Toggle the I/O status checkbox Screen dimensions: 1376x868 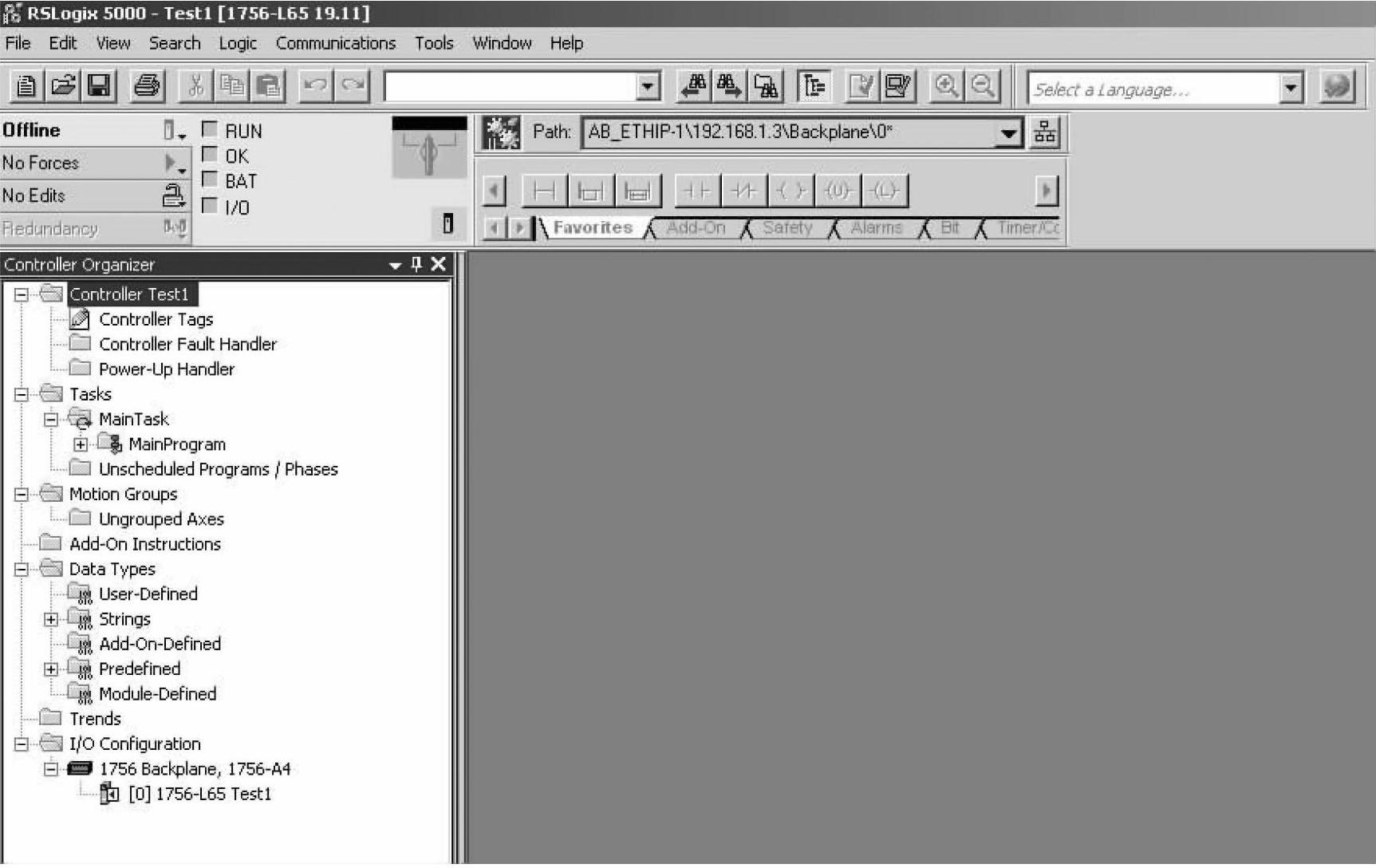(210, 206)
